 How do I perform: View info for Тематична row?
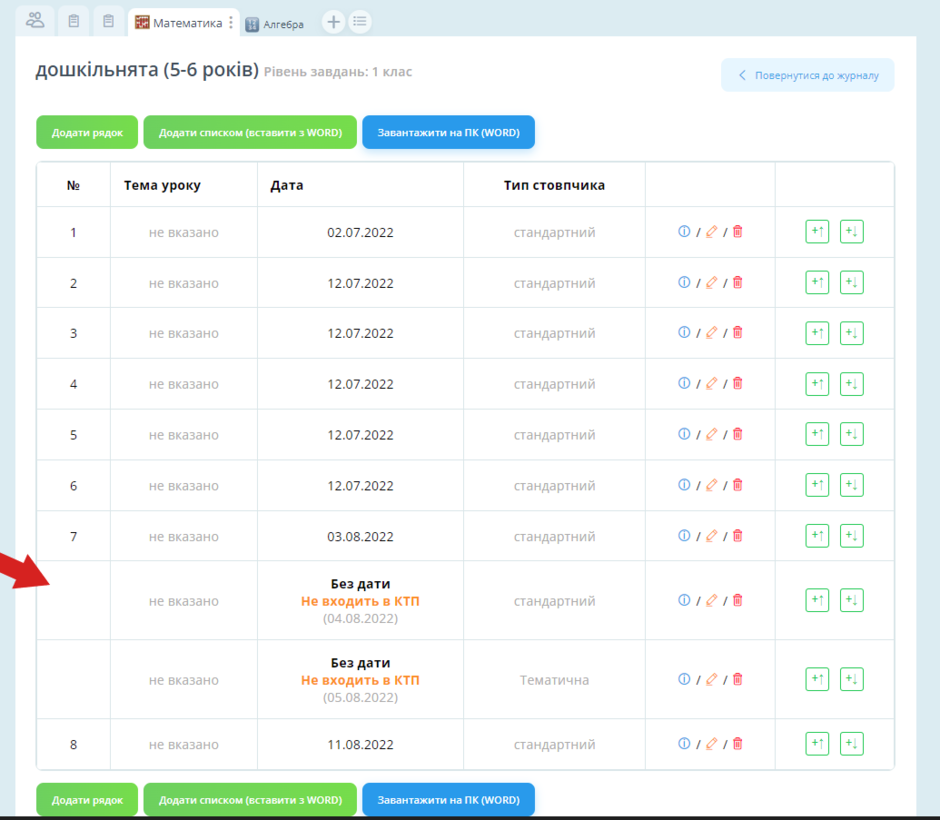tap(684, 679)
